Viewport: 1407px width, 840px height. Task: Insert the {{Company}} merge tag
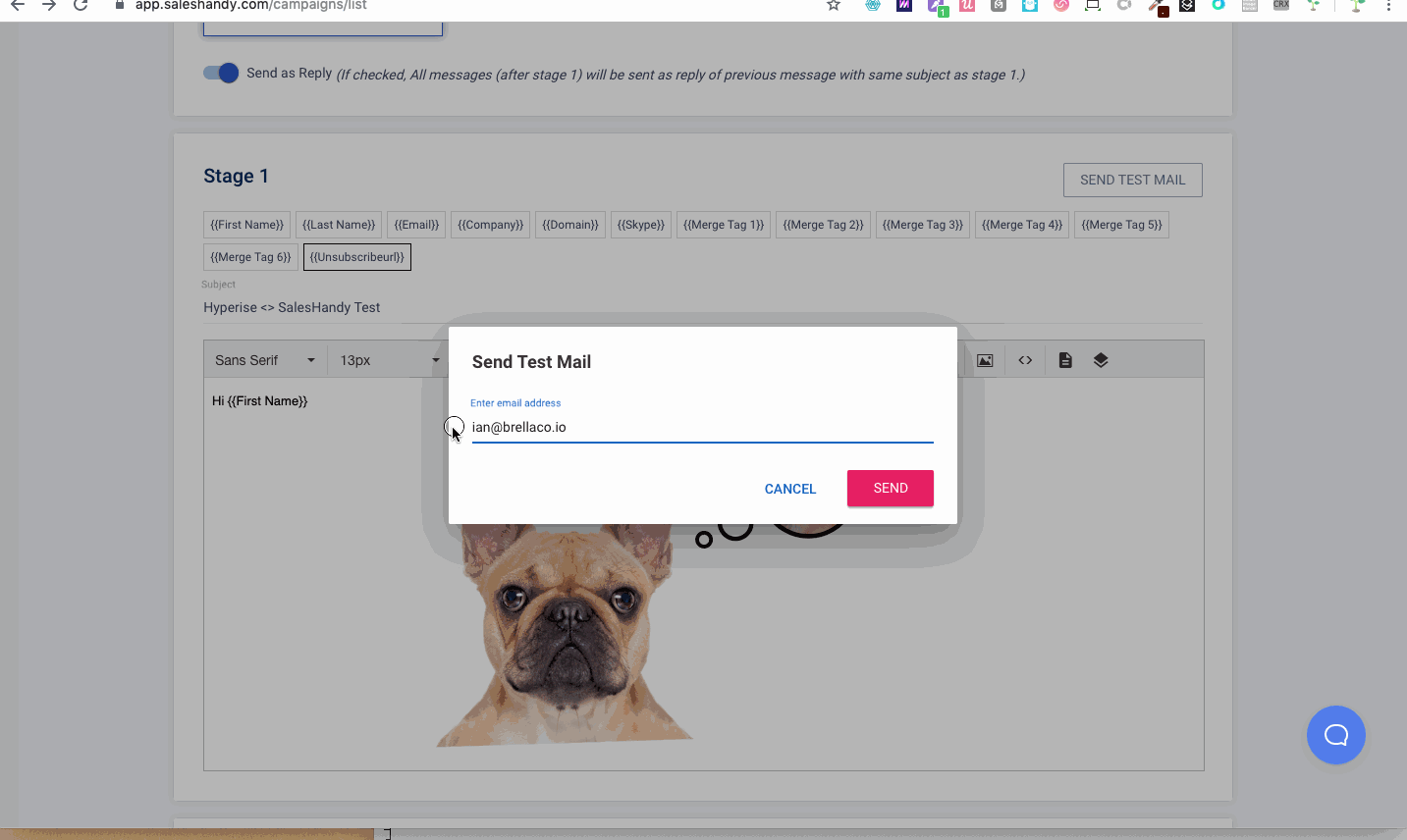pos(490,225)
